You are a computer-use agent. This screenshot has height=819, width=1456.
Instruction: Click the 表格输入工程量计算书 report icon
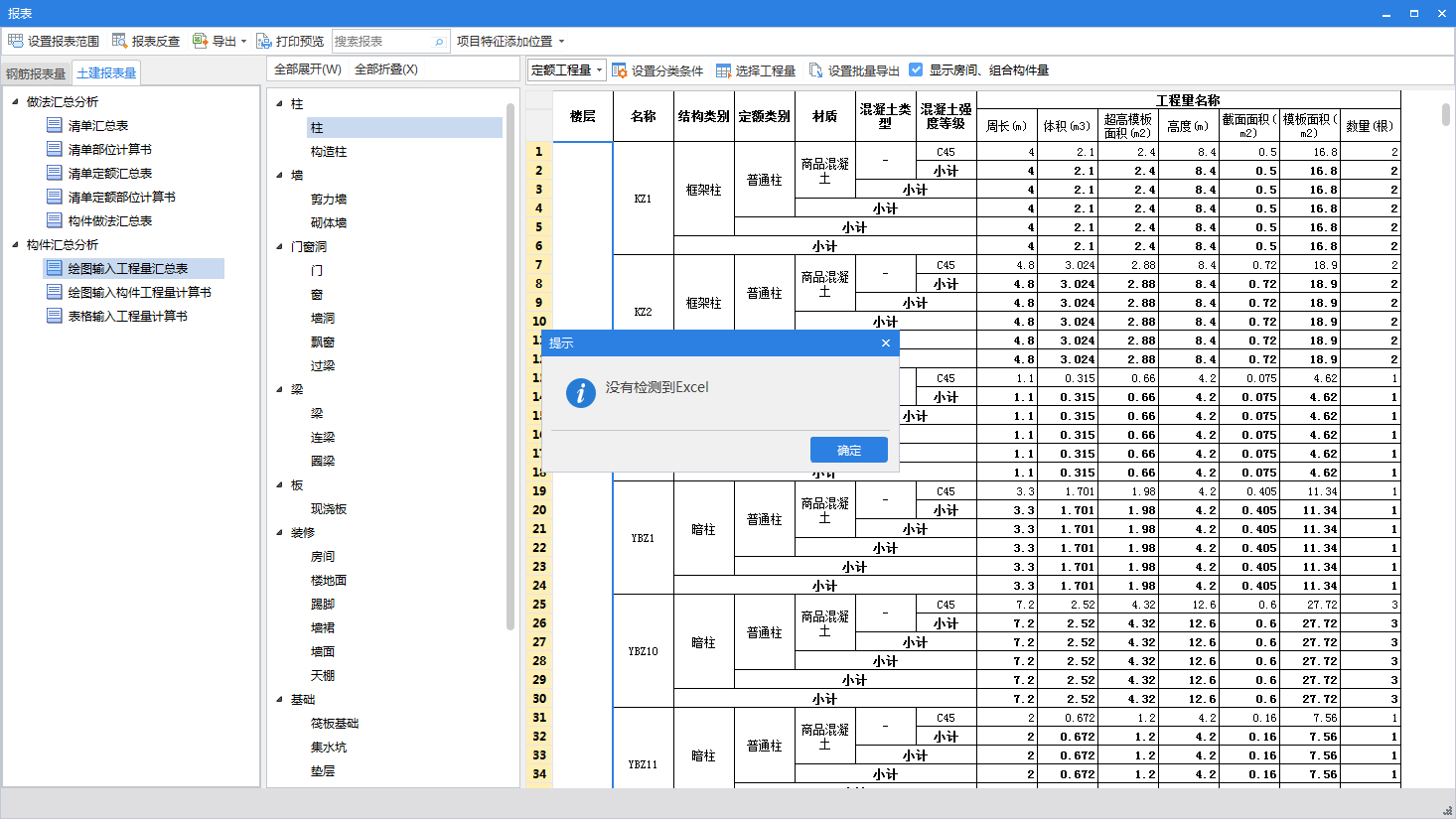pyautogui.click(x=55, y=316)
